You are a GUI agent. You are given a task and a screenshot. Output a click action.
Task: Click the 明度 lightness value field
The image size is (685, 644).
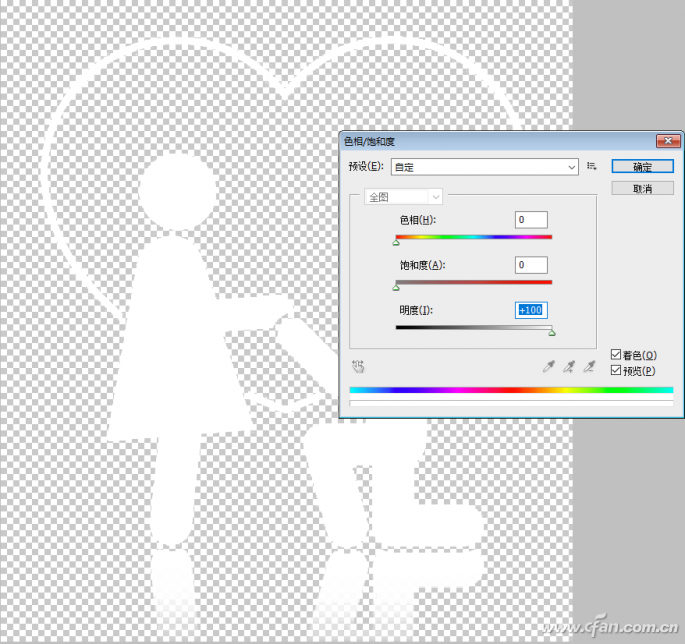pos(531,310)
